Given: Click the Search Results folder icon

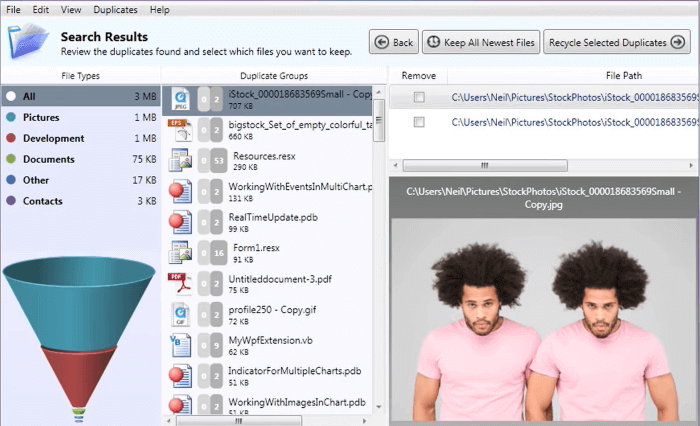Looking at the screenshot, I should pyautogui.click(x=28, y=42).
